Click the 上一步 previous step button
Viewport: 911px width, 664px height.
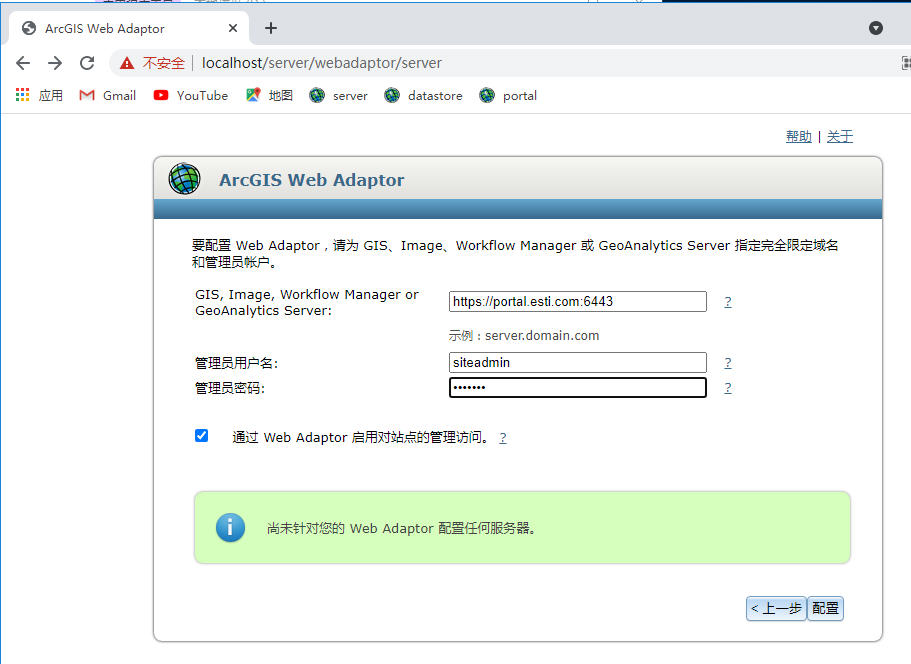click(776, 608)
